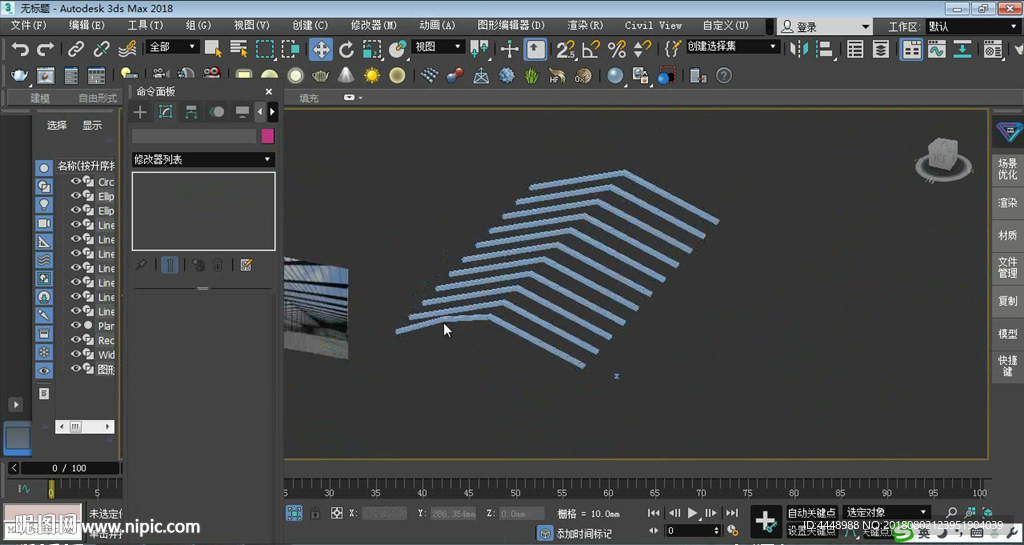
Task: Click the time slider showing 0 / 100
Action: (x=70, y=468)
